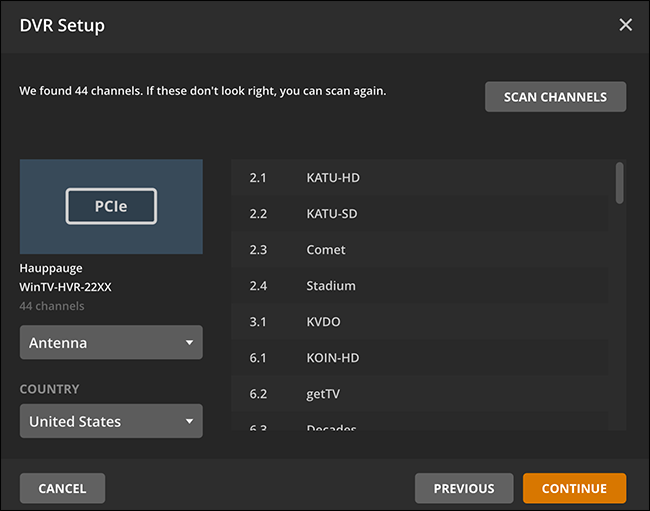Click the Scan Channels button
The height and width of the screenshot is (511, 650).
click(555, 97)
